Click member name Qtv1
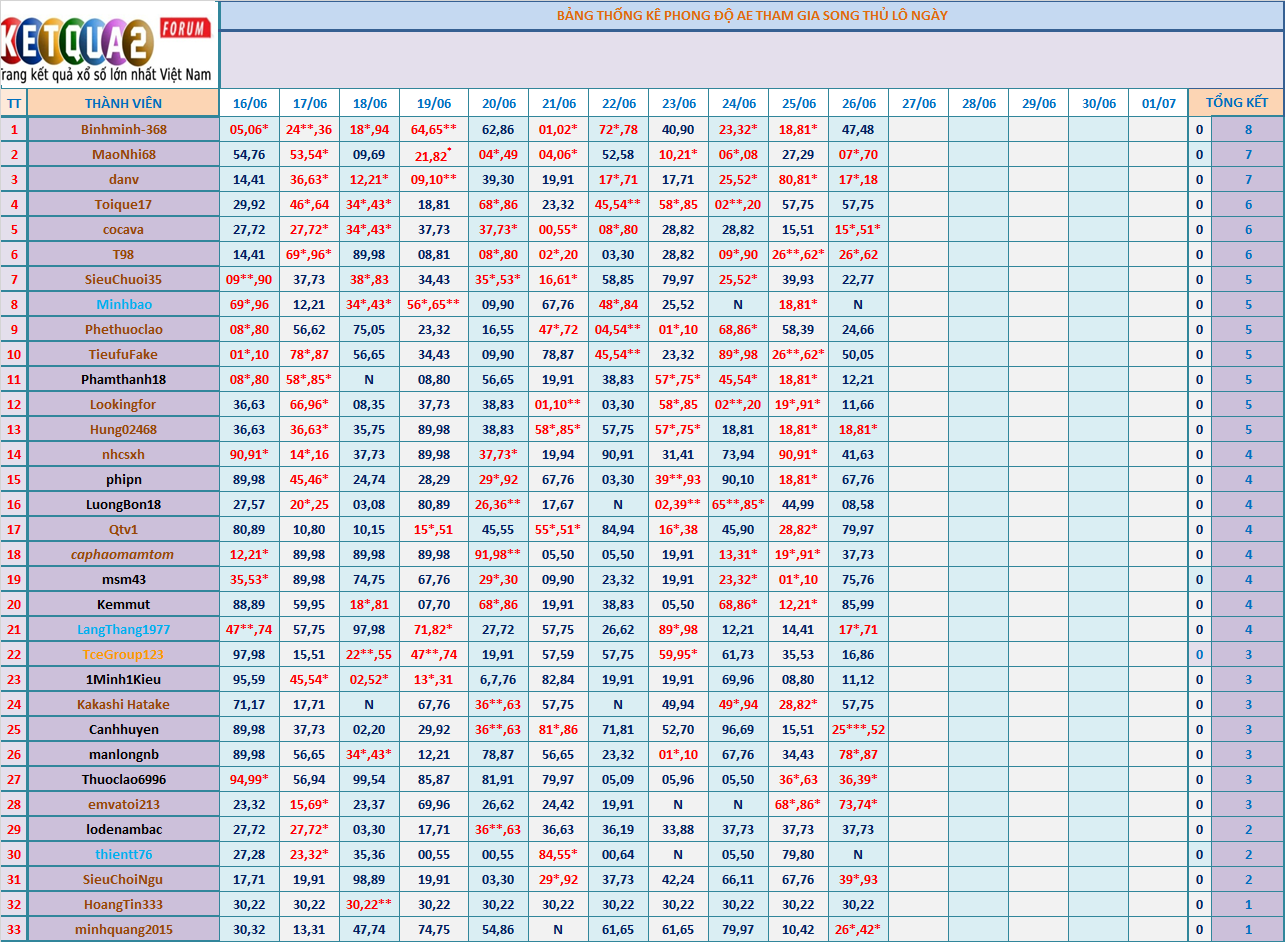1285x942 pixels. [123, 529]
